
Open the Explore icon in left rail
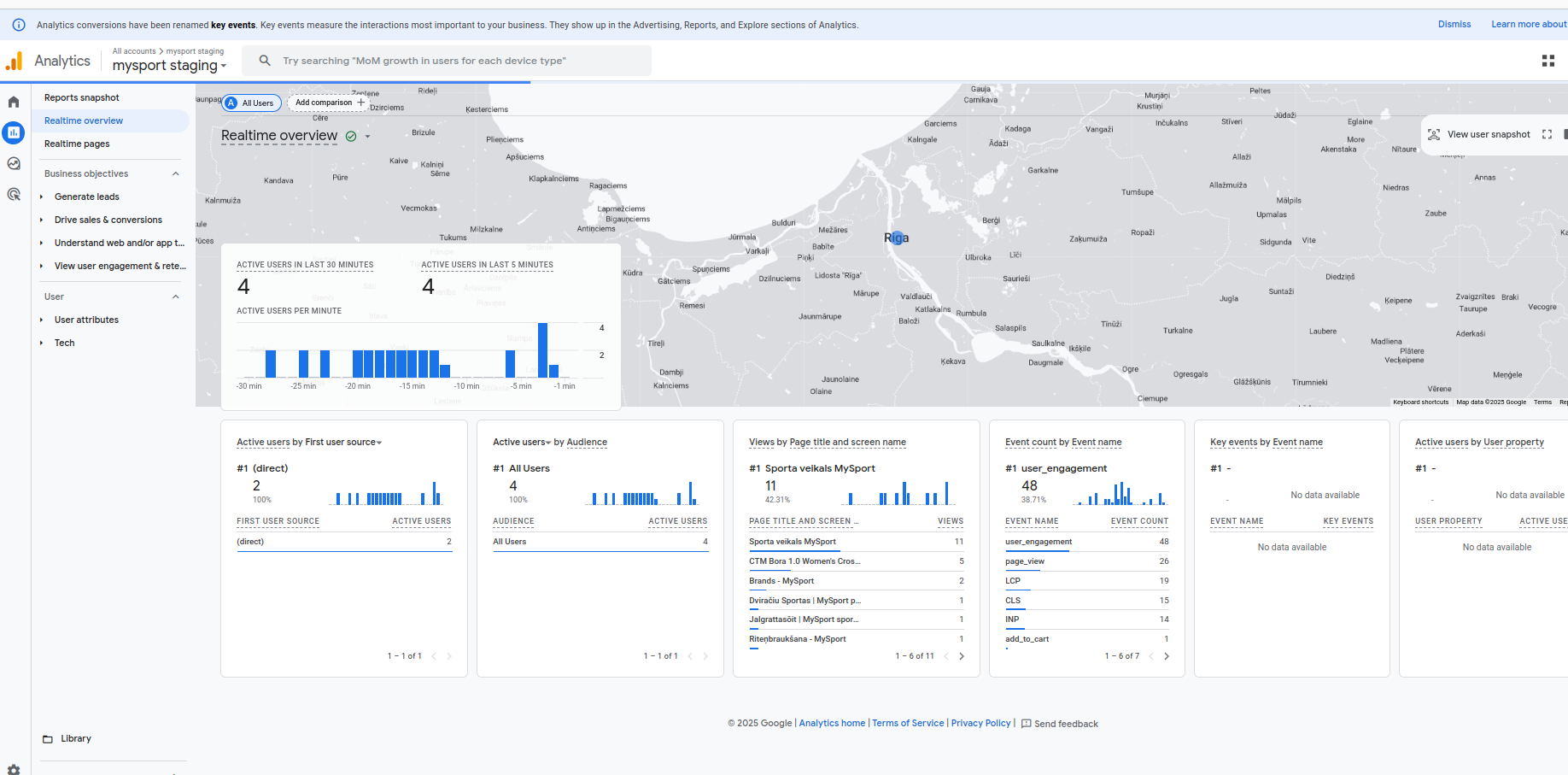[14, 163]
